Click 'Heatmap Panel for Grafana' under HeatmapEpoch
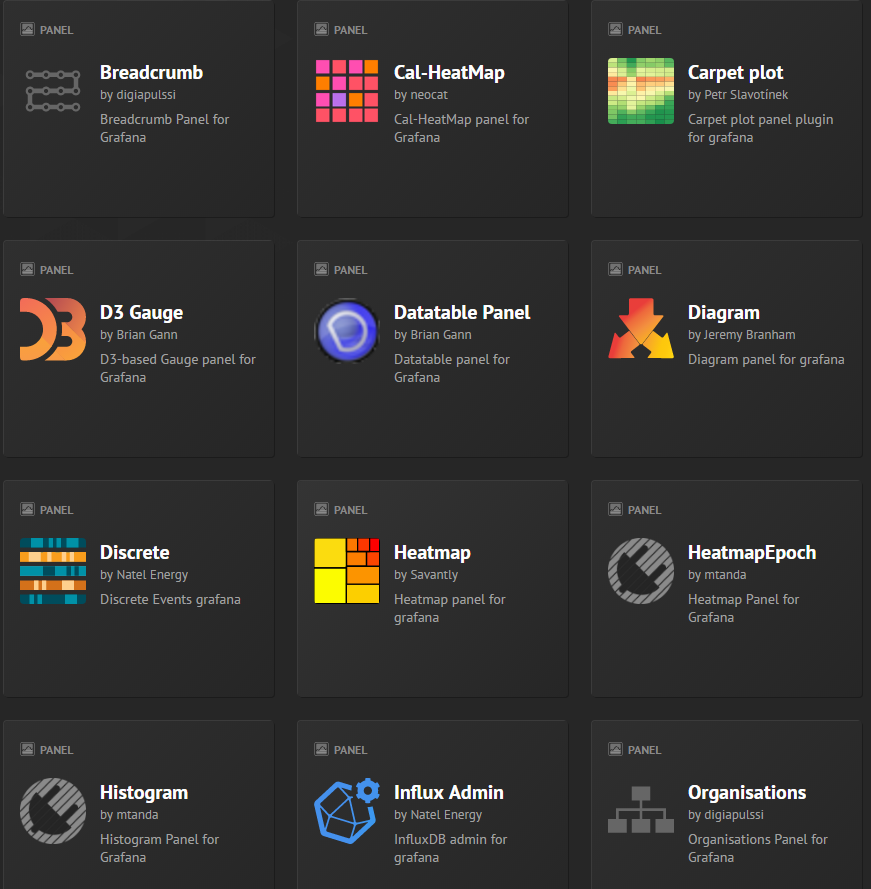871x889 pixels. (x=743, y=608)
